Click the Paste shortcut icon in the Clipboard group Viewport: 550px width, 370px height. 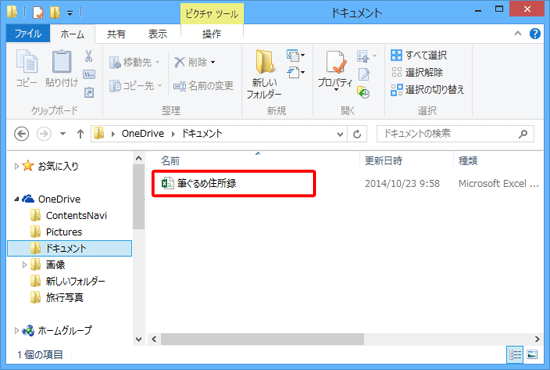pos(89,93)
